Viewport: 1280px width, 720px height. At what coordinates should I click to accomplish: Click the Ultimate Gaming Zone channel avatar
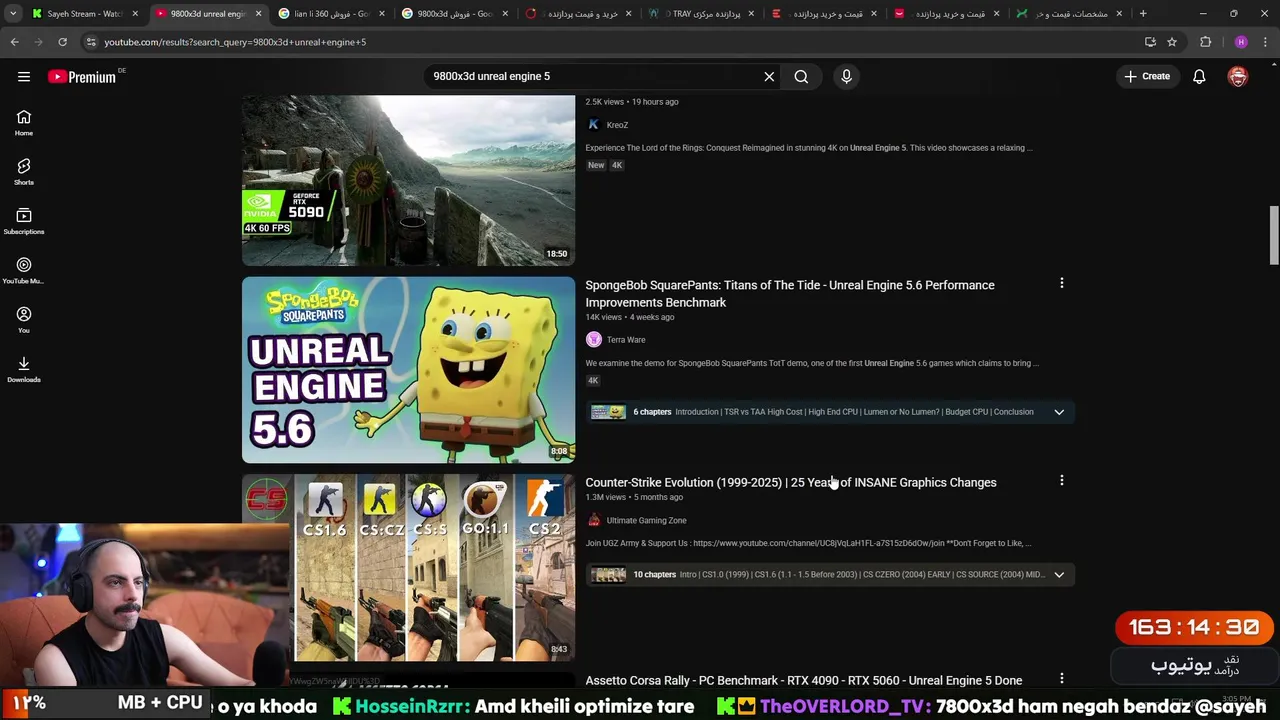(x=594, y=520)
